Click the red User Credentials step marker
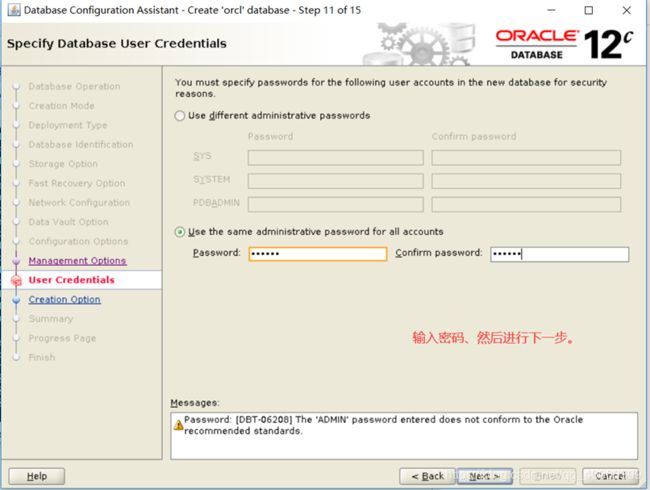Screen dimensions: 650x490 (16, 281)
